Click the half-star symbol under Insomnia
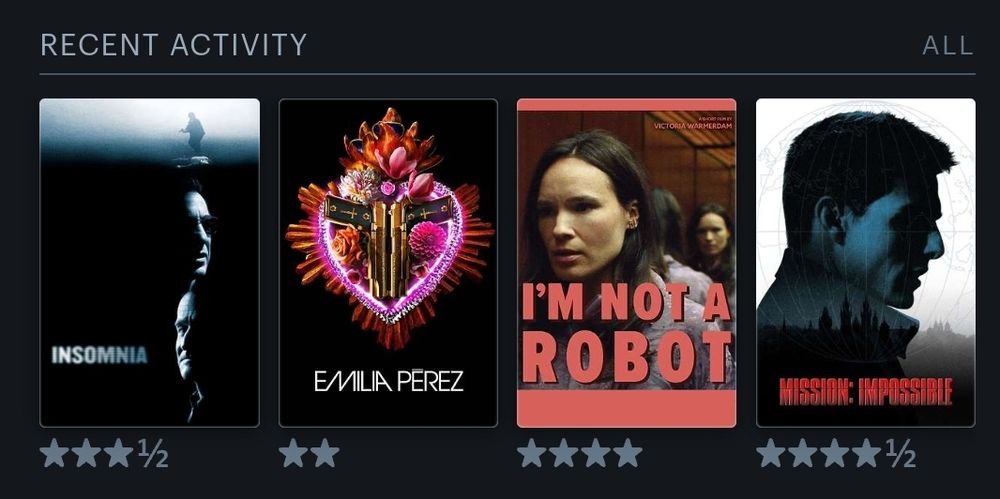1000x499 pixels. coord(153,454)
